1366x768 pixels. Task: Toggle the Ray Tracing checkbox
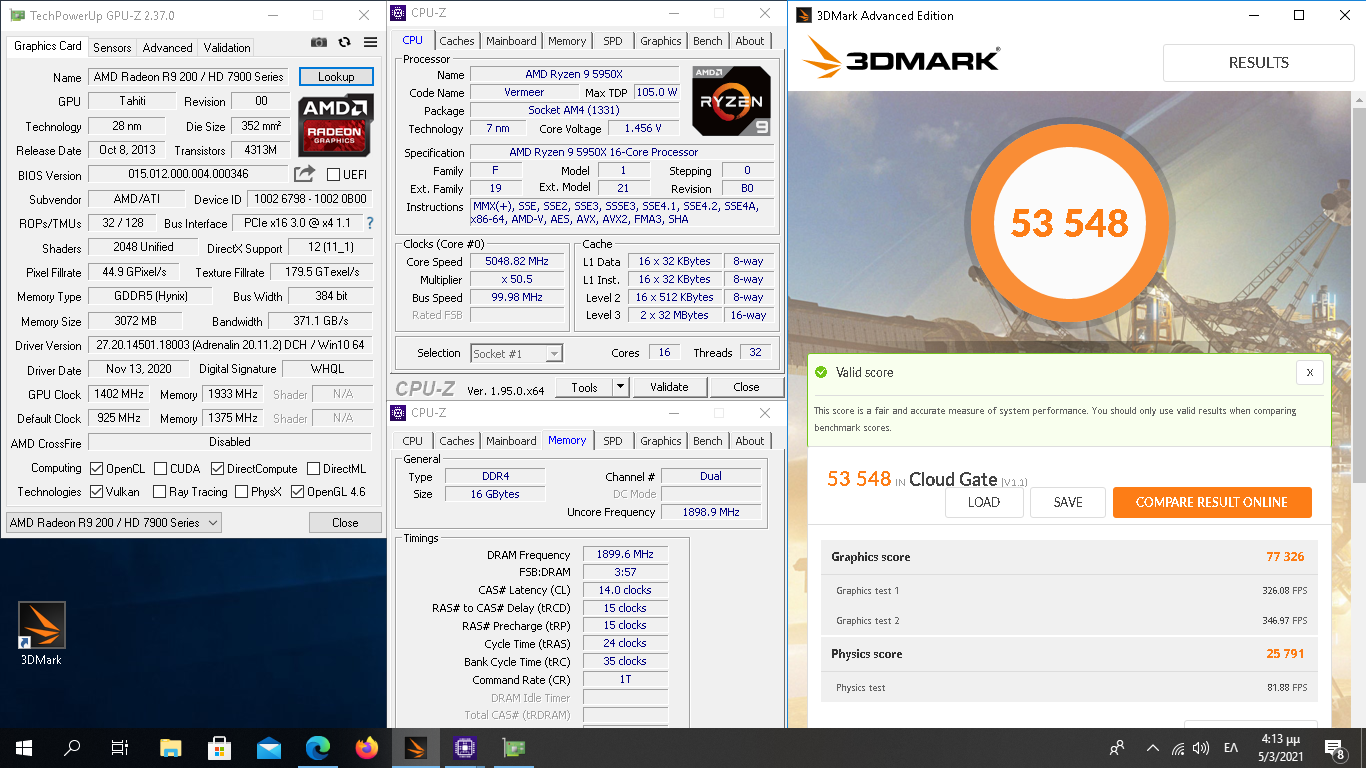coord(160,491)
